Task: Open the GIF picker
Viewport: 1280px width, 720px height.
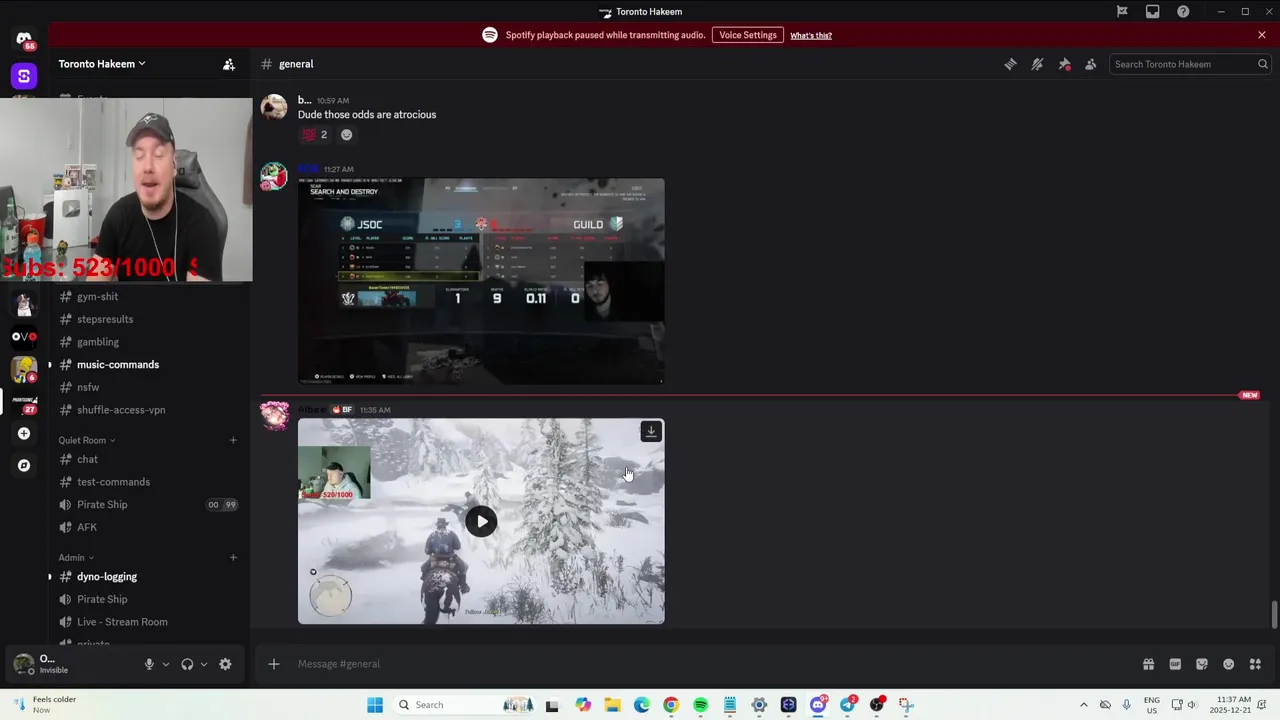Action: point(1175,664)
